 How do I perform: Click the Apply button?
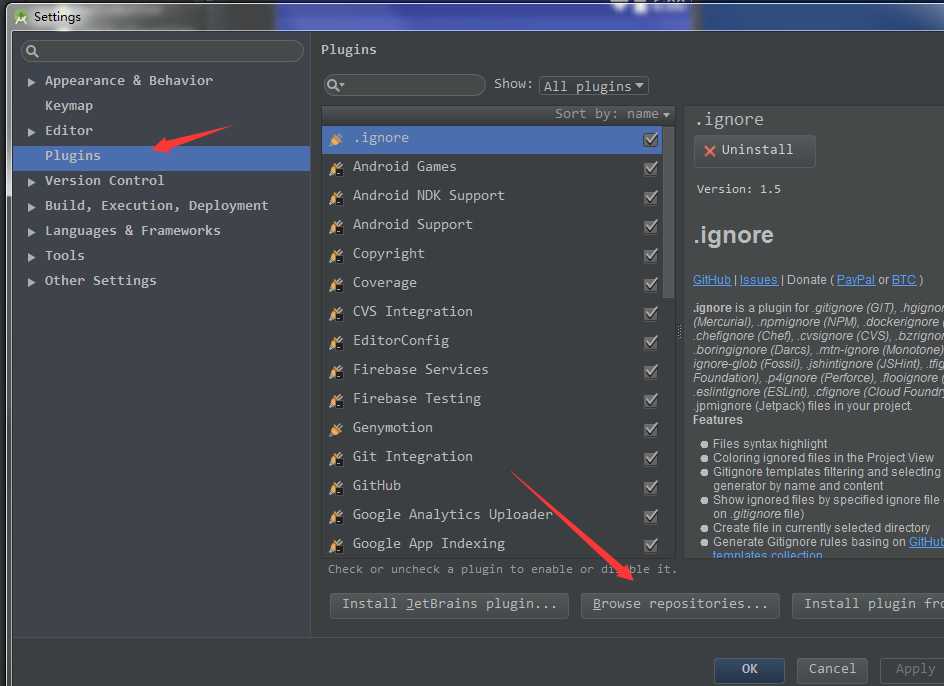[912, 670]
